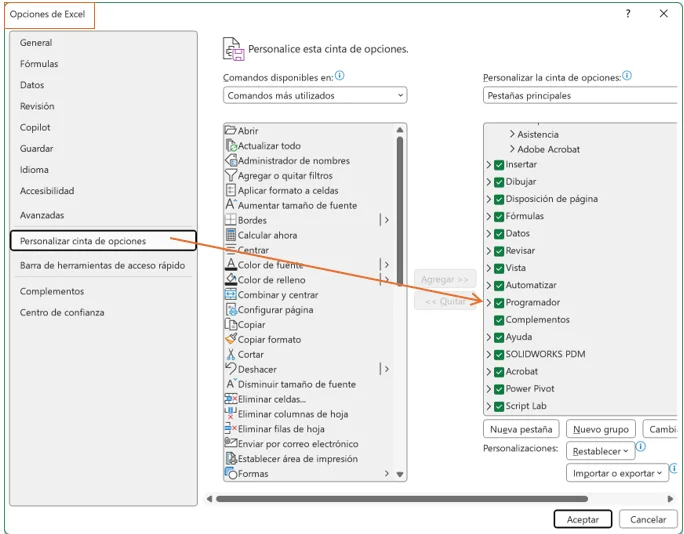Expand the Adobe Acrobat group
This screenshot has height=534, width=684.
[x=512, y=149]
